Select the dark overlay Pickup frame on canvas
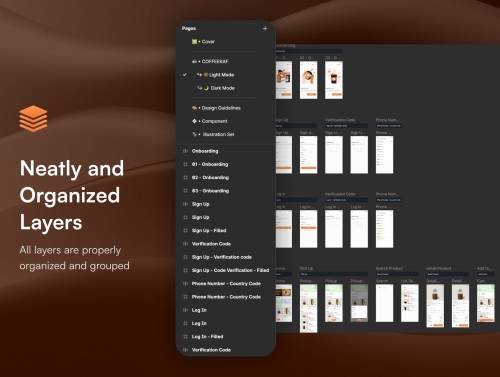Image resolution: width=500 pixels, height=377 pixels. click(359, 303)
